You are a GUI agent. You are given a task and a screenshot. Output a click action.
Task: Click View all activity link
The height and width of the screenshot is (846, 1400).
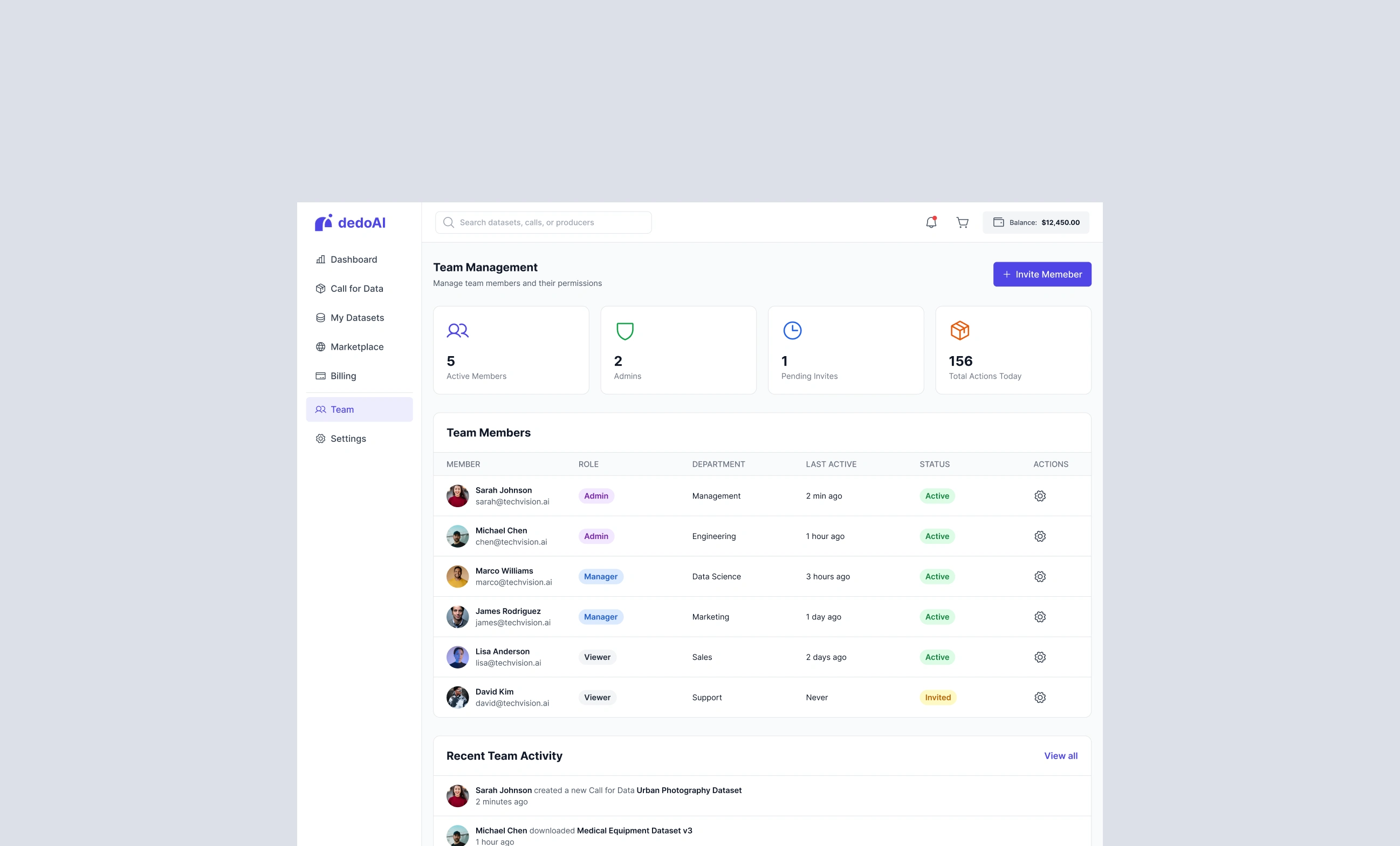click(1060, 755)
